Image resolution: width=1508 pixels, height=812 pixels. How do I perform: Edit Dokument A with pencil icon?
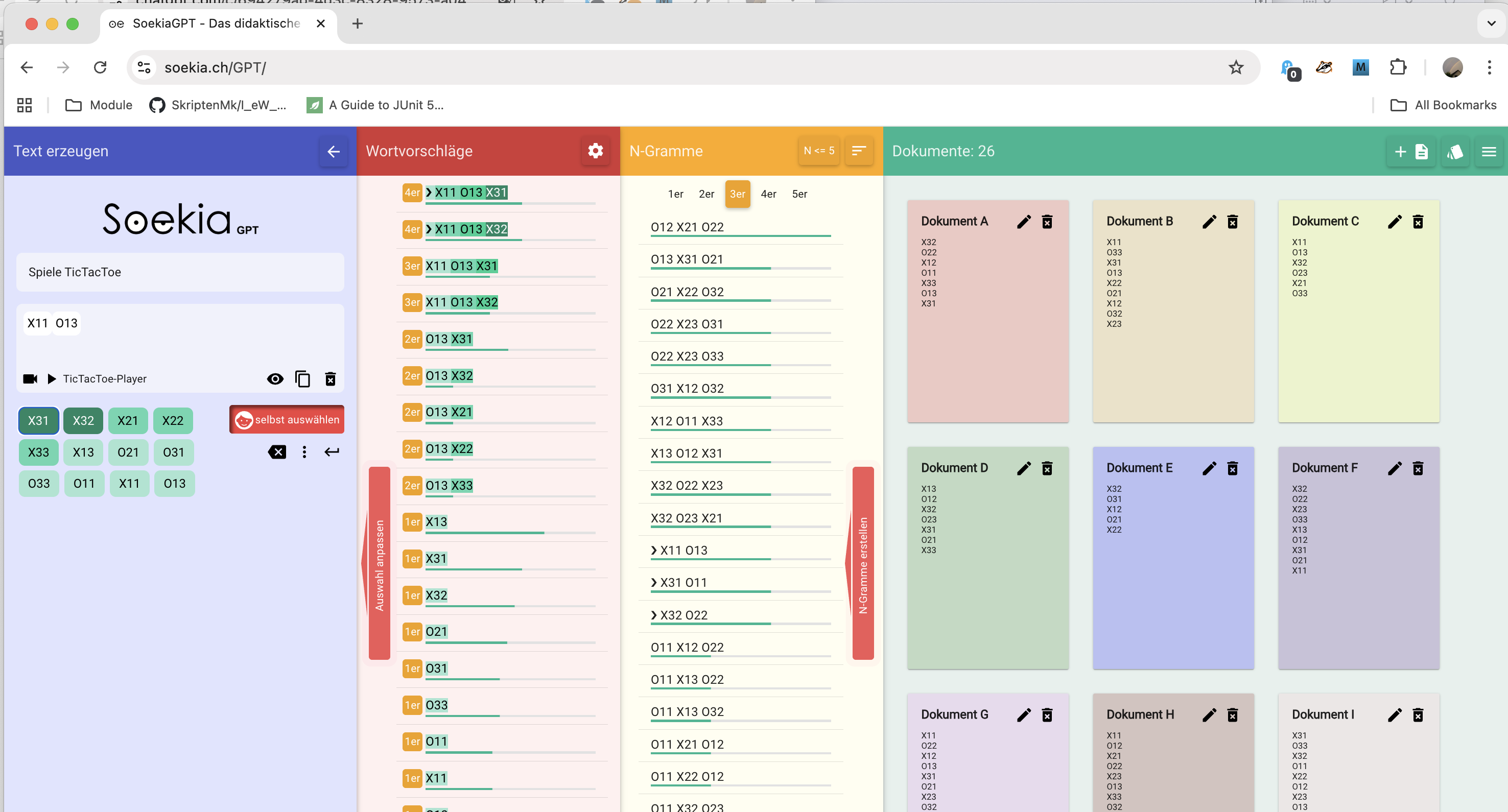pyautogui.click(x=1024, y=222)
